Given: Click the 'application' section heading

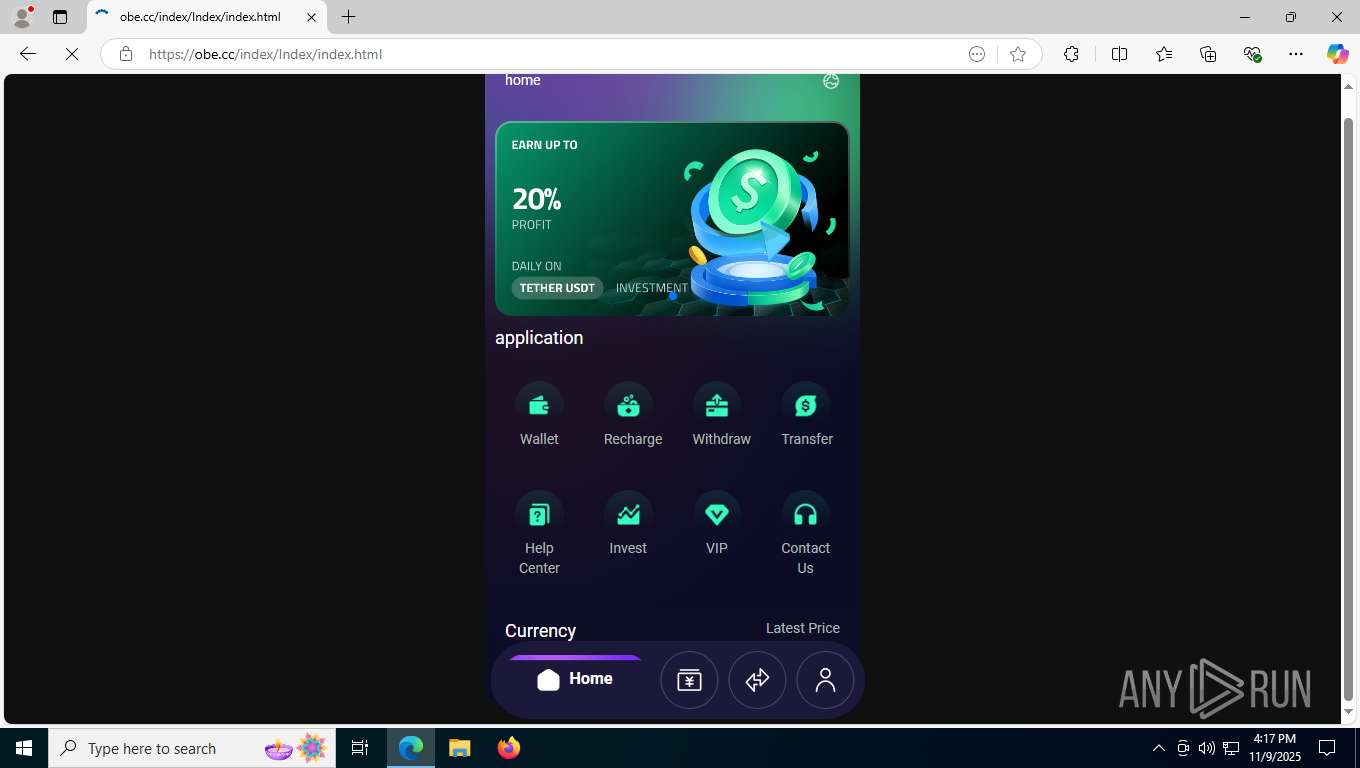Looking at the screenshot, I should [539, 338].
